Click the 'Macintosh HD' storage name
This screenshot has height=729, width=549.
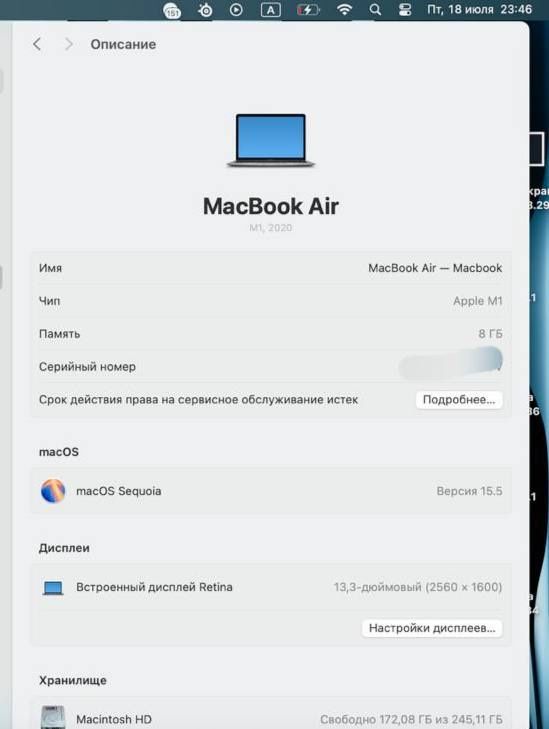tap(114, 719)
